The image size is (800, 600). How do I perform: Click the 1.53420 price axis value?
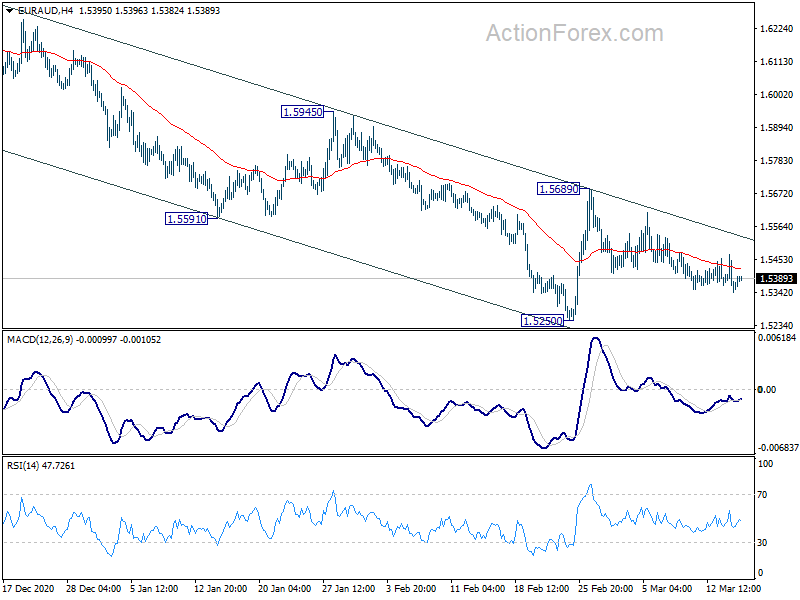(777, 292)
